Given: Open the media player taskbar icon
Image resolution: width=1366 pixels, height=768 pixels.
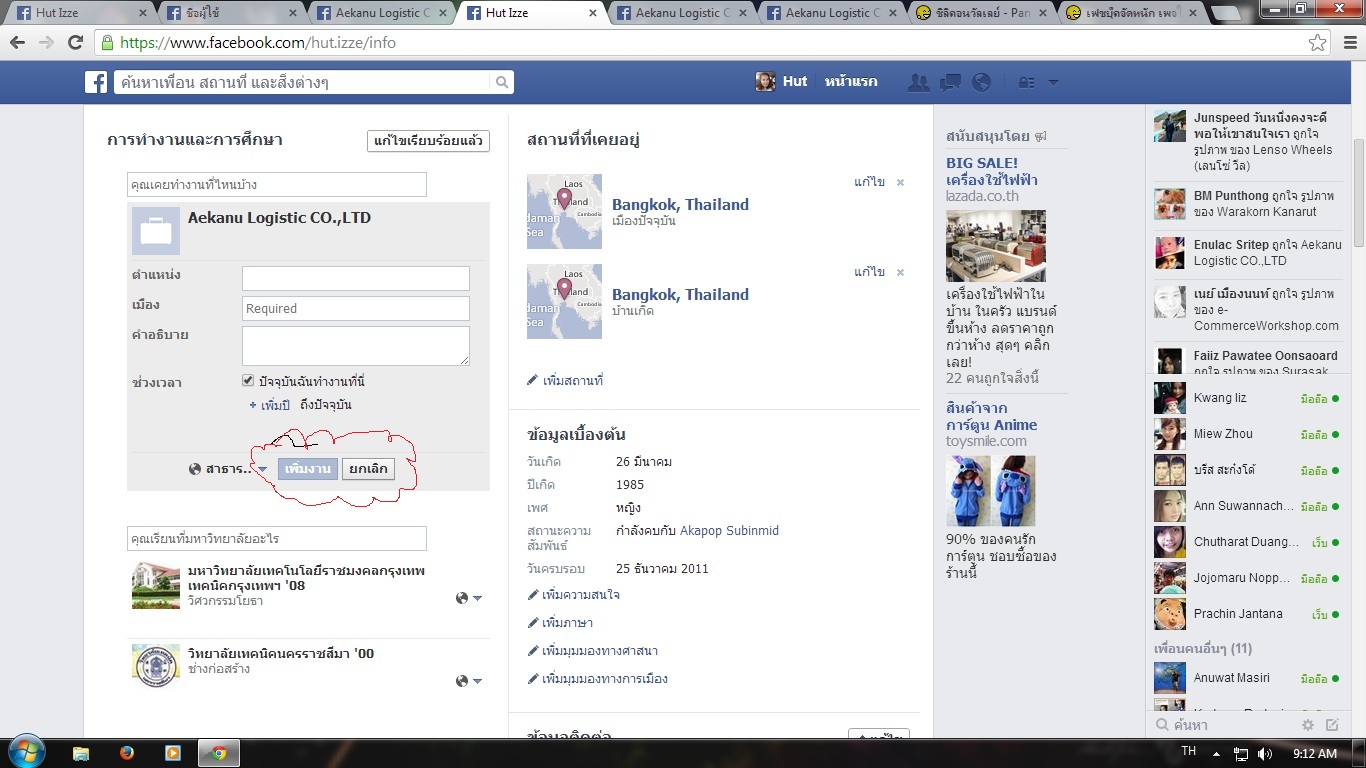Looking at the screenshot, I should coord(173,753).
